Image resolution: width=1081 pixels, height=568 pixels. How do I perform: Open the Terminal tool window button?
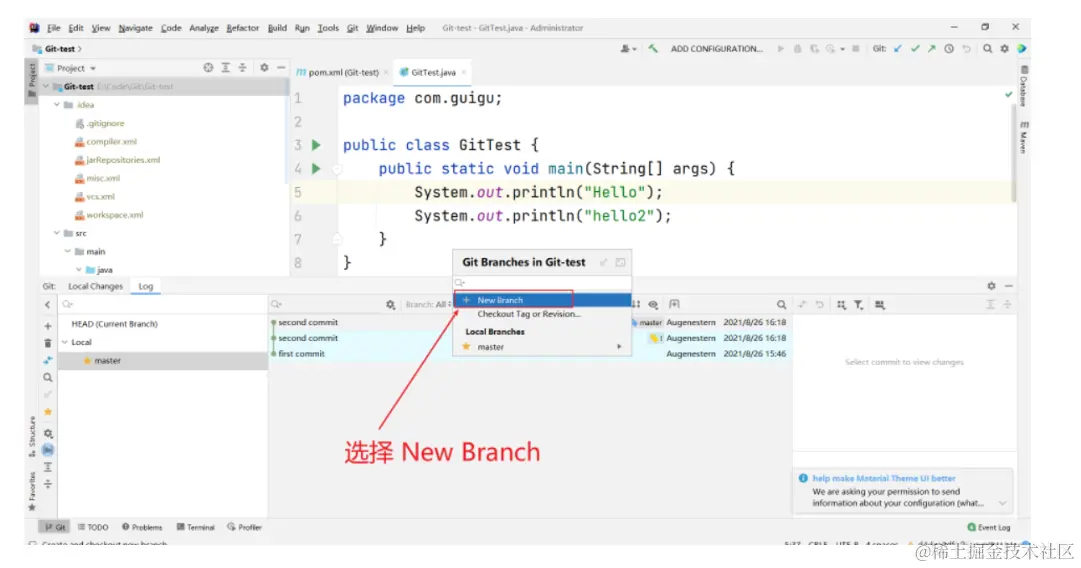click(195, 527)
